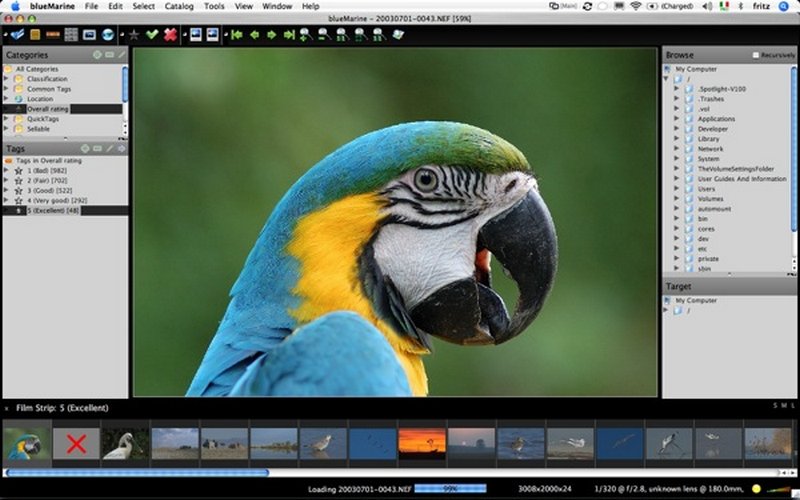
Task: Expand the 3 (Good) tag node
Action: point(7,190)
